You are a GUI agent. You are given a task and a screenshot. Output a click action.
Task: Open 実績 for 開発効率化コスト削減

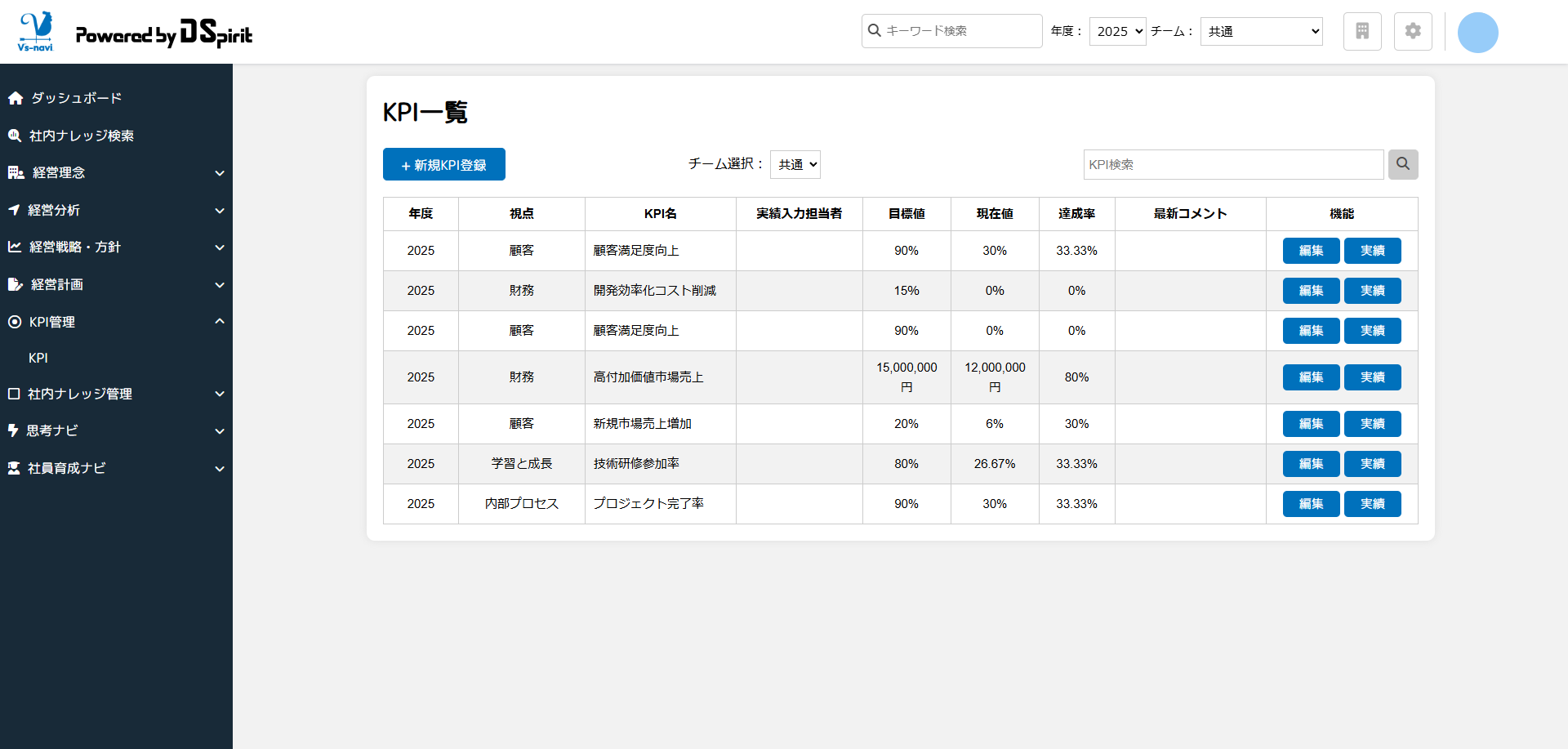coord(1373,291)
